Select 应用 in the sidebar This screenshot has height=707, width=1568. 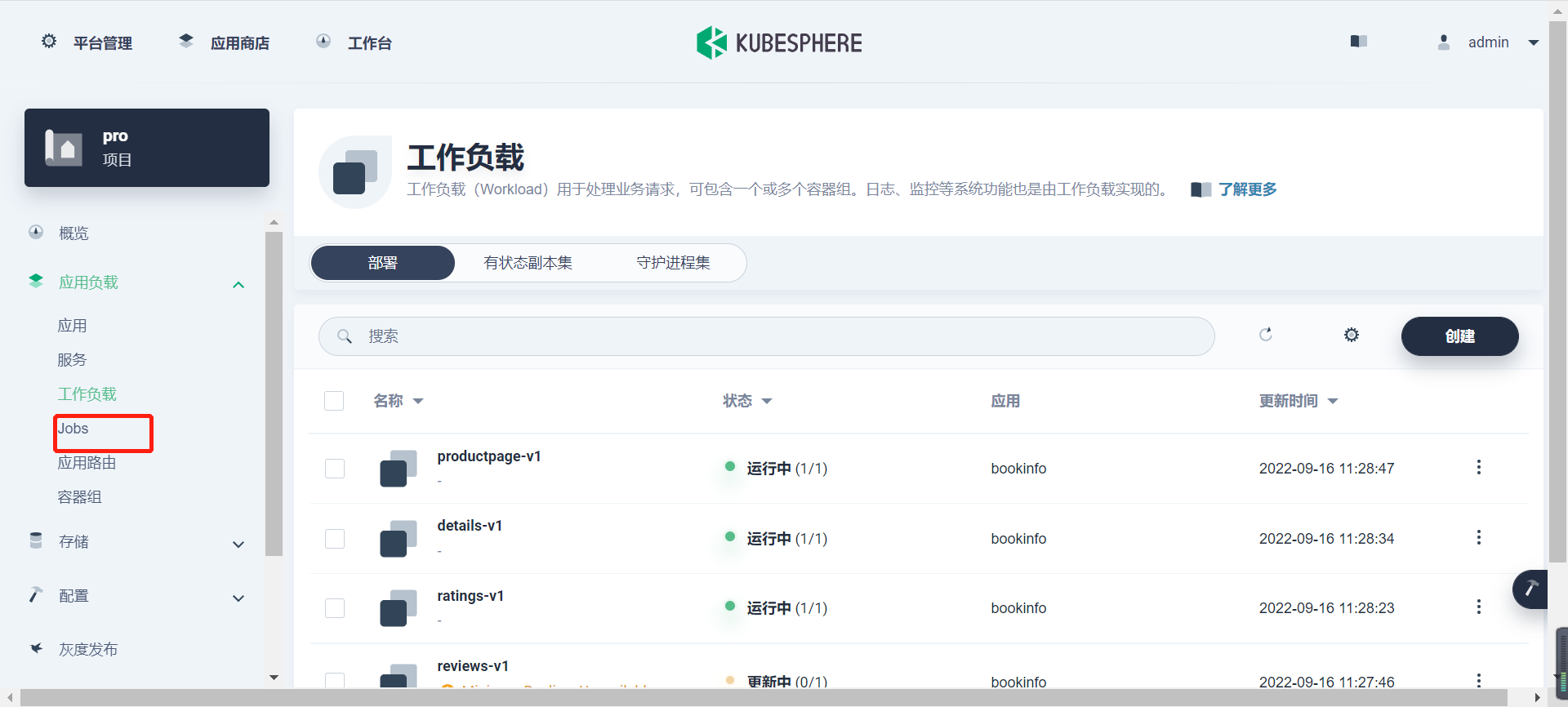[72, 326]
